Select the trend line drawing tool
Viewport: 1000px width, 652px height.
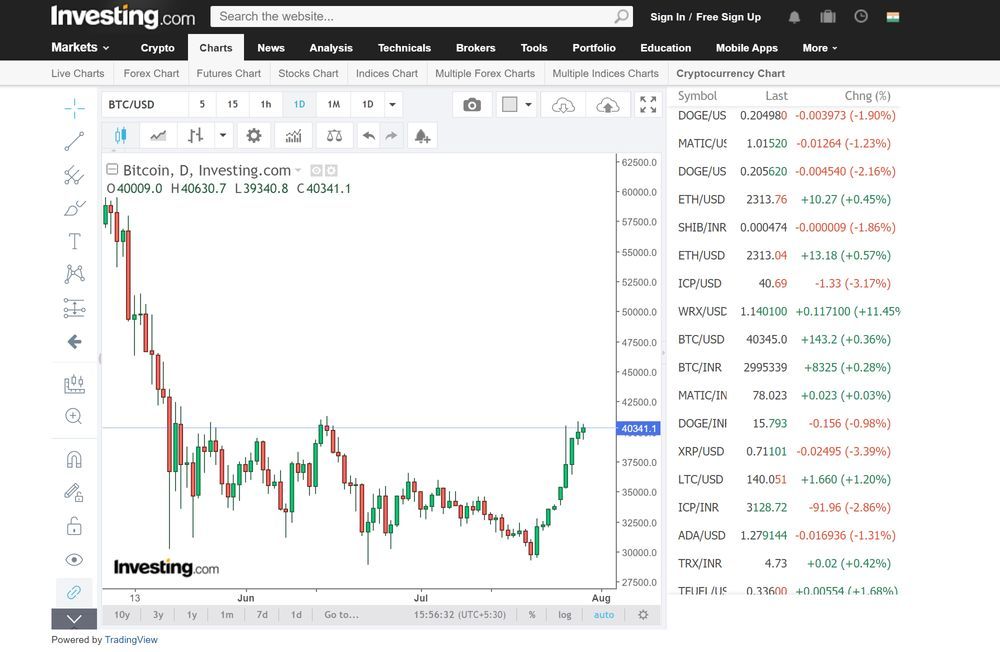pos(74,141)
